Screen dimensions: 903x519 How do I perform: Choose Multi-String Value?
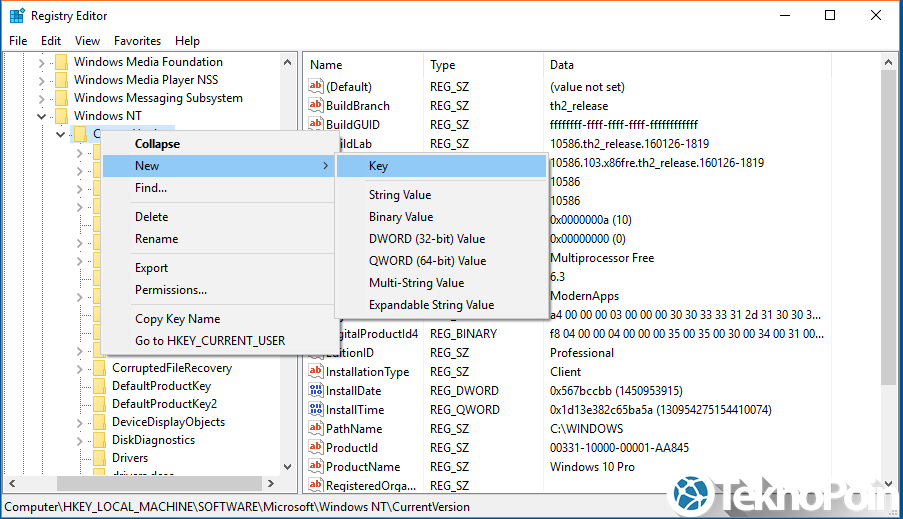pyautogui.click(x=441, y=283)
